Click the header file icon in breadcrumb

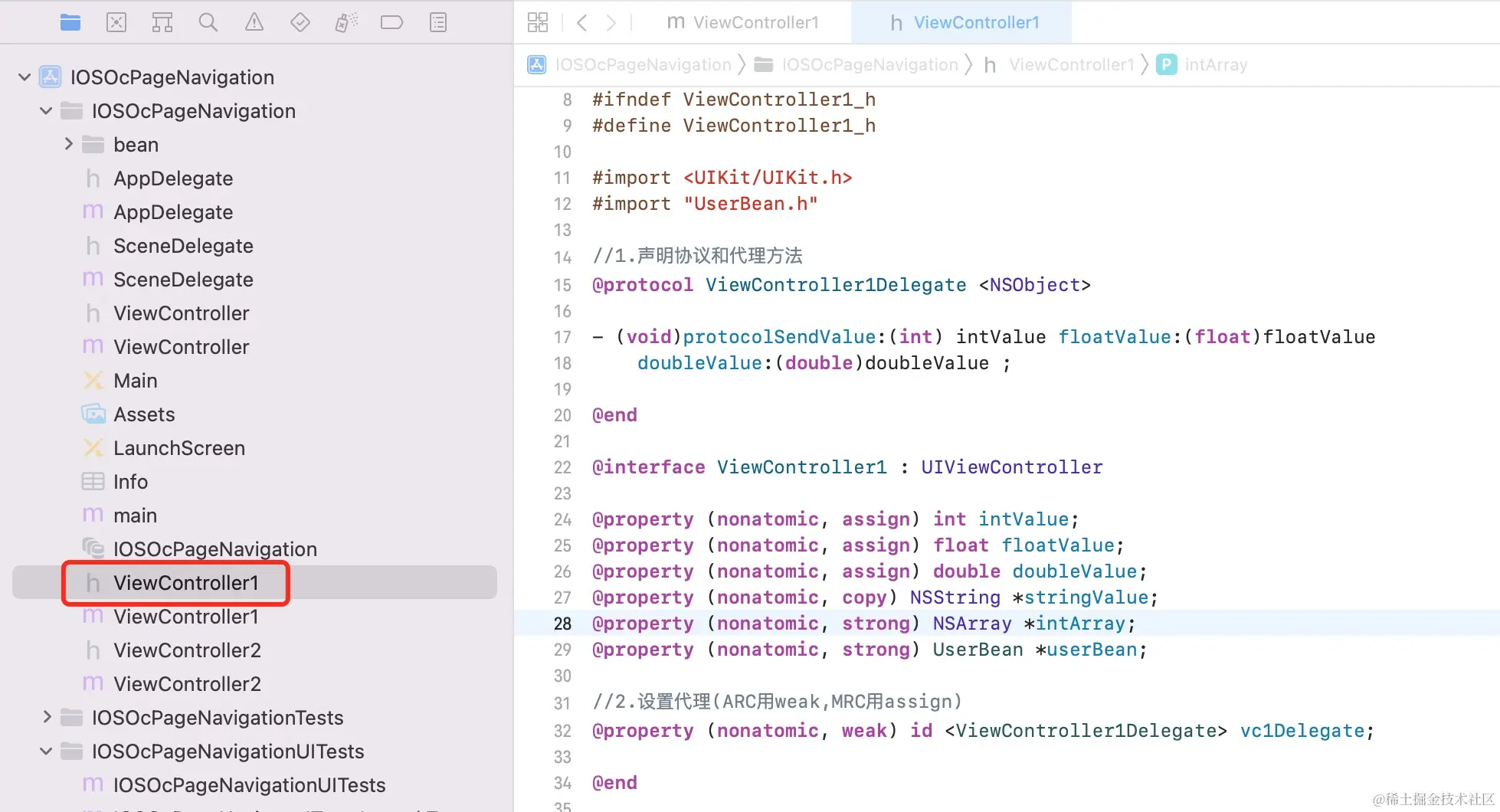pyautogui.click(x=990, y=65)
